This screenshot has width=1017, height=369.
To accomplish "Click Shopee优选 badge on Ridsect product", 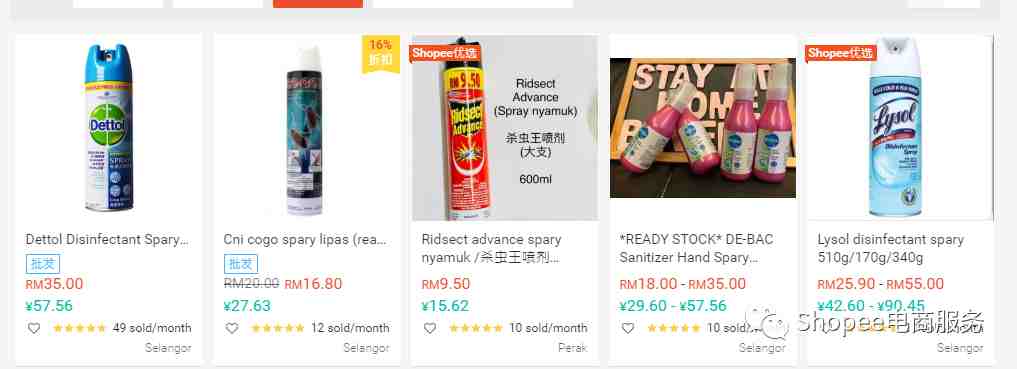I will pyautogui.click(x=444, y=53).
